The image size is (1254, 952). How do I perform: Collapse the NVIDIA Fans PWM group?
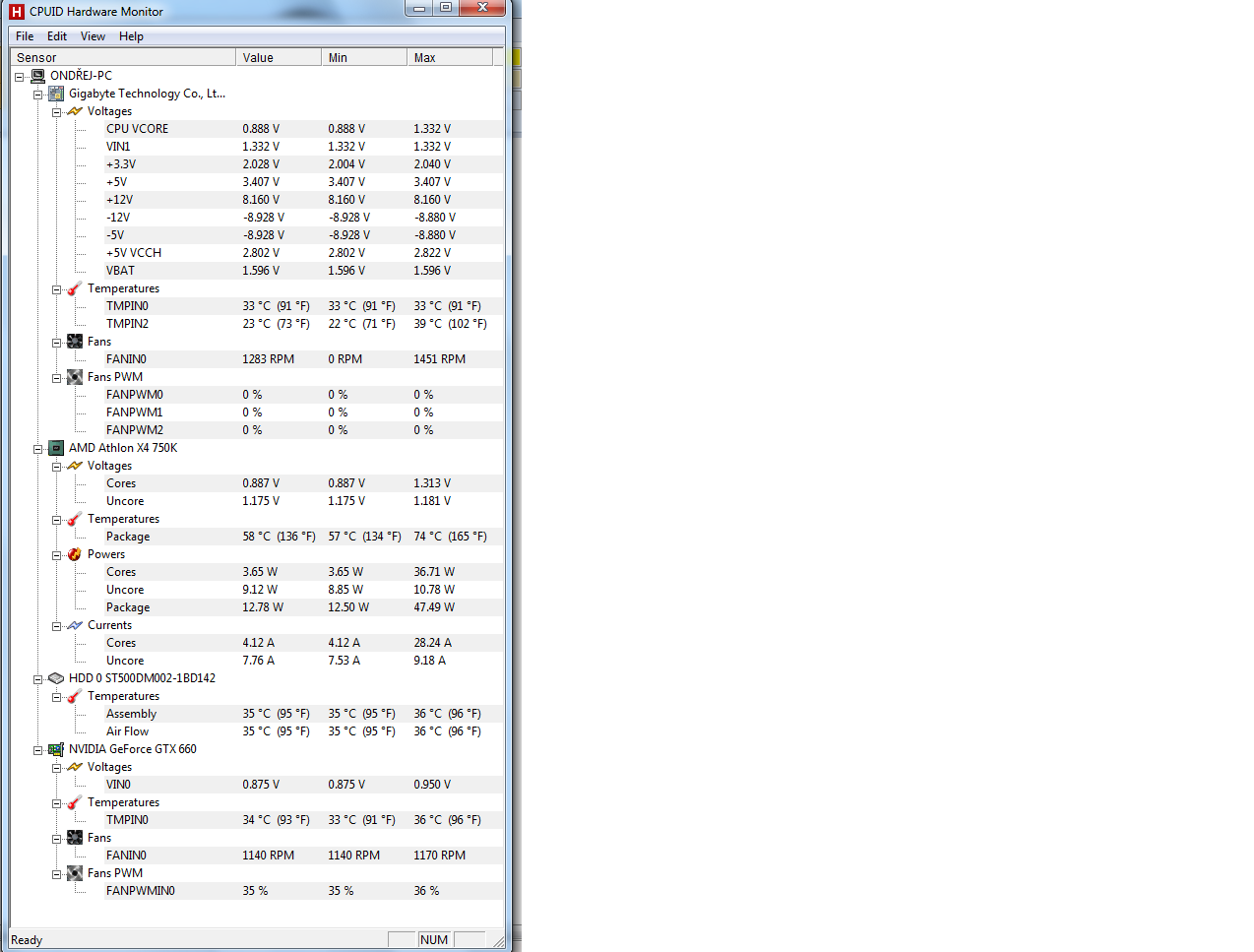click(x=56, y=874)
